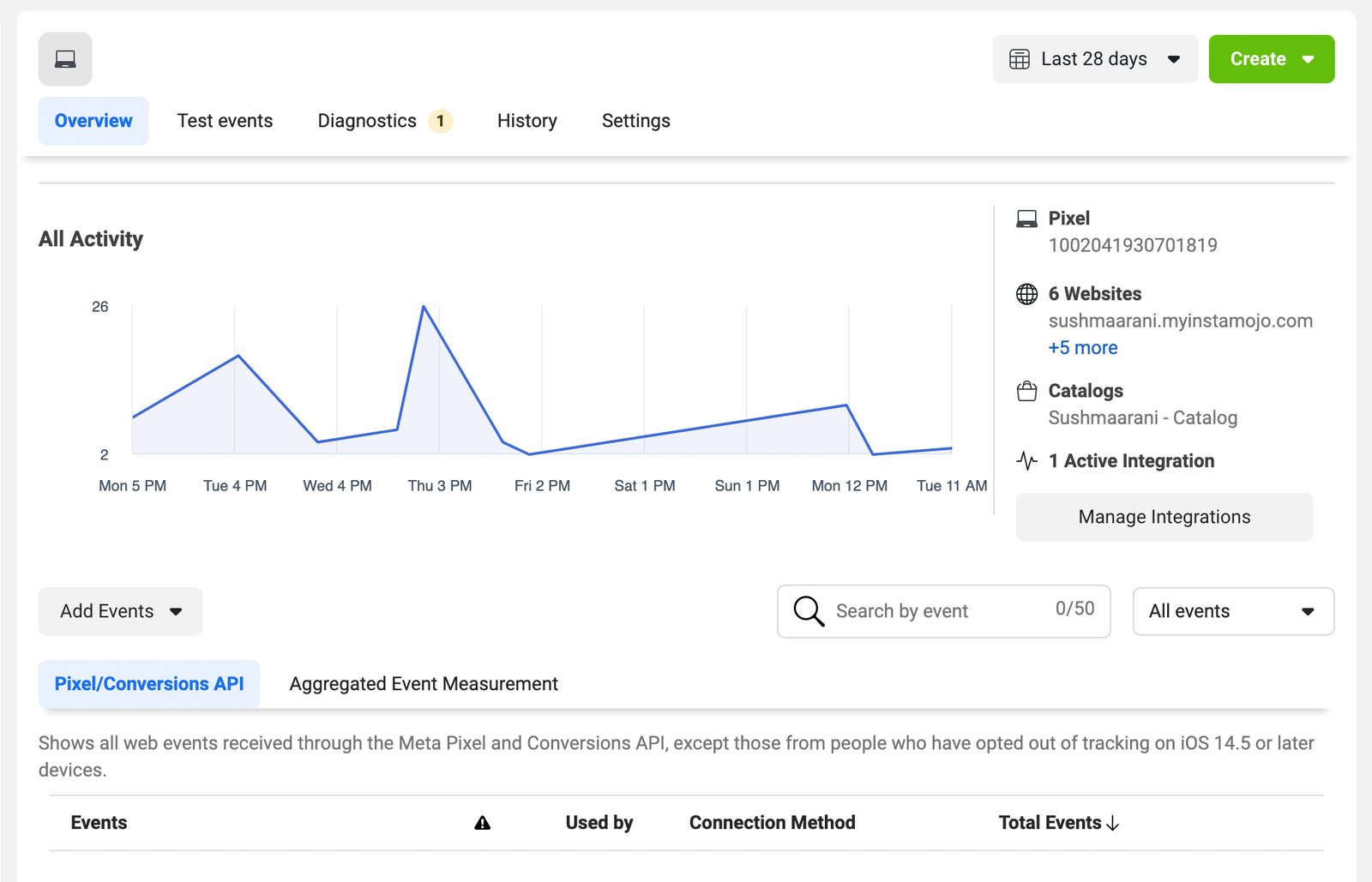Click the laptop icon beside Pixel label
The image size is (1372, 882).
point(1026,219)
